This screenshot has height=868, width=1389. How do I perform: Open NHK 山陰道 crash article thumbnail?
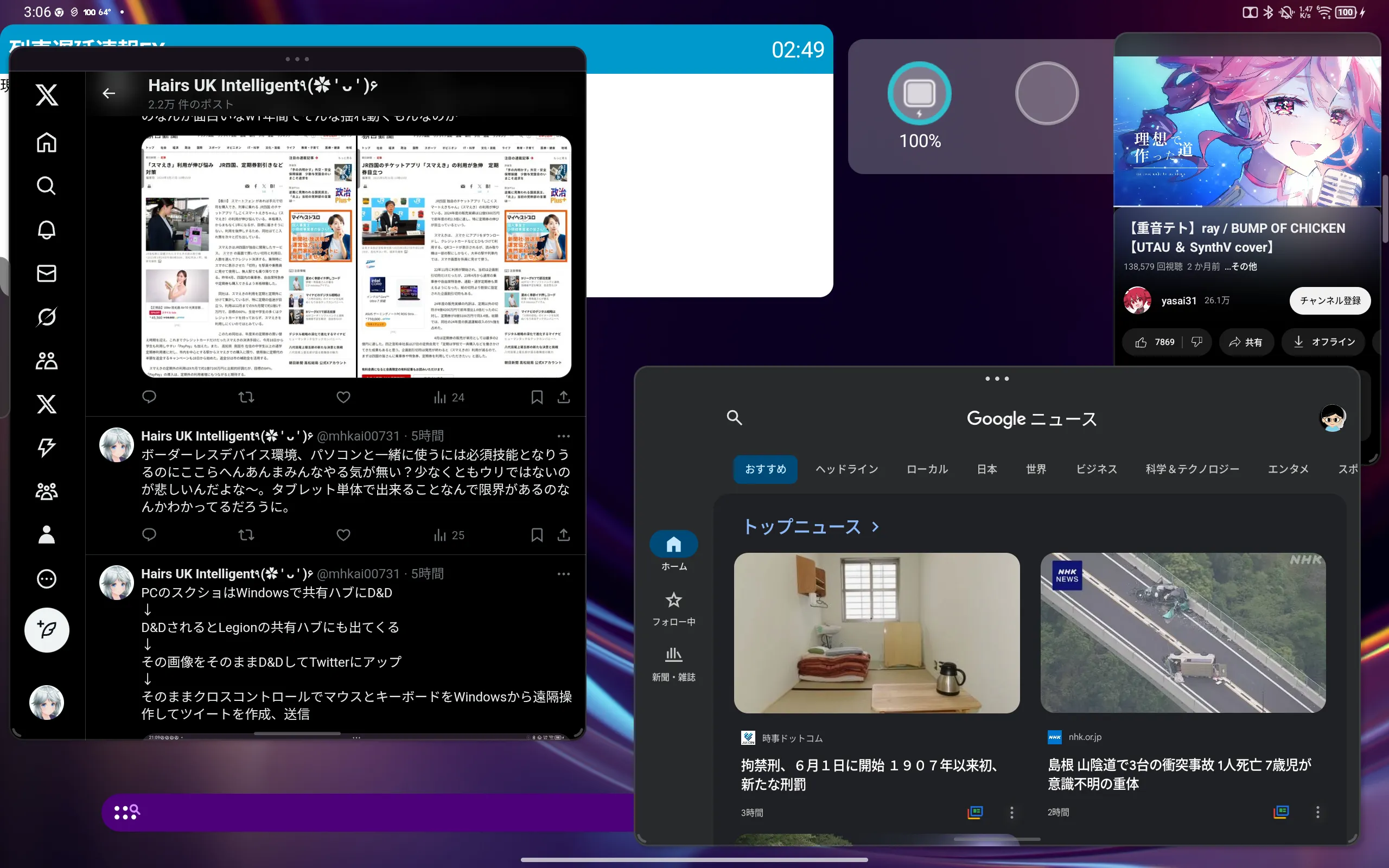click(1183, 633)
